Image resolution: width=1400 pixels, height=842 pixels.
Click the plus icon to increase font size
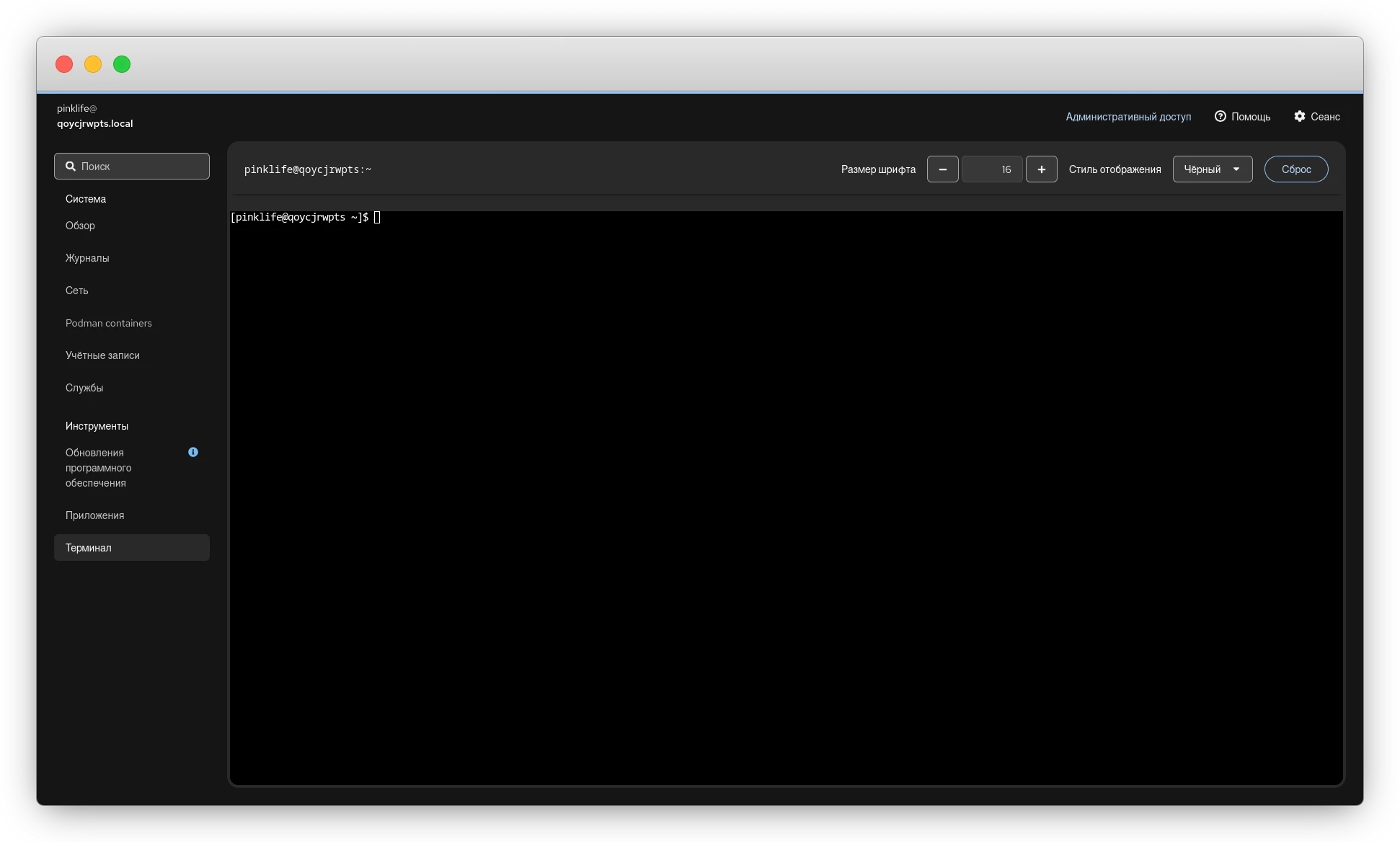click(x=1041, y=169)
